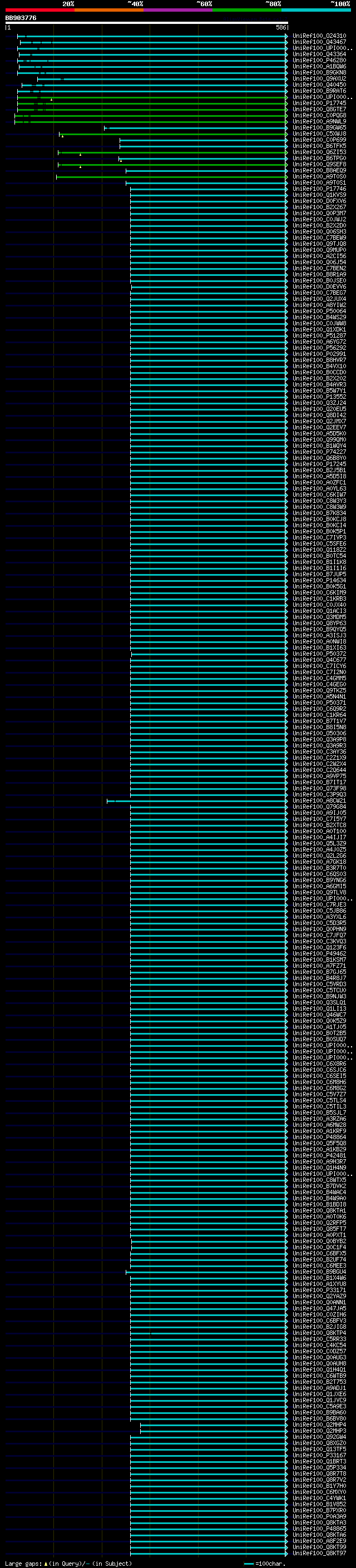356x1568 pixels.
Task: Select last label UniRef100_Q8KT97
Action: pos(319,1553)
